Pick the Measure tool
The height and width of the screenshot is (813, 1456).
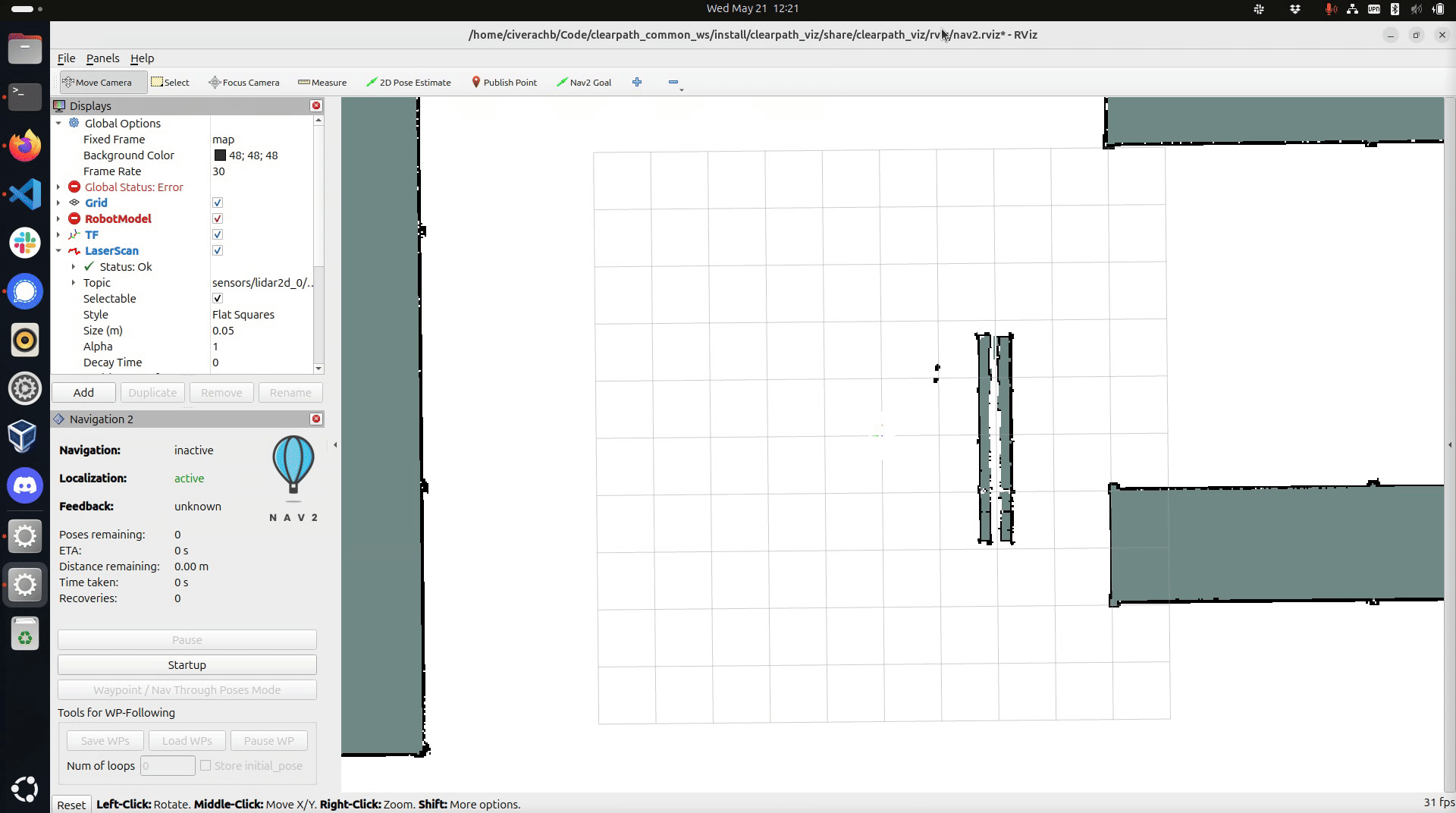pos(322,83)
